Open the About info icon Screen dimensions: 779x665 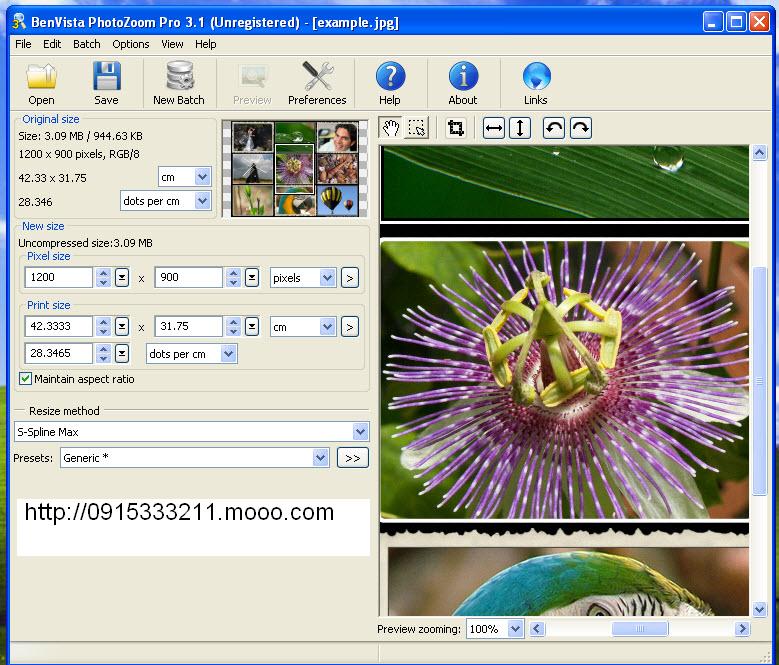pos(463,76)
